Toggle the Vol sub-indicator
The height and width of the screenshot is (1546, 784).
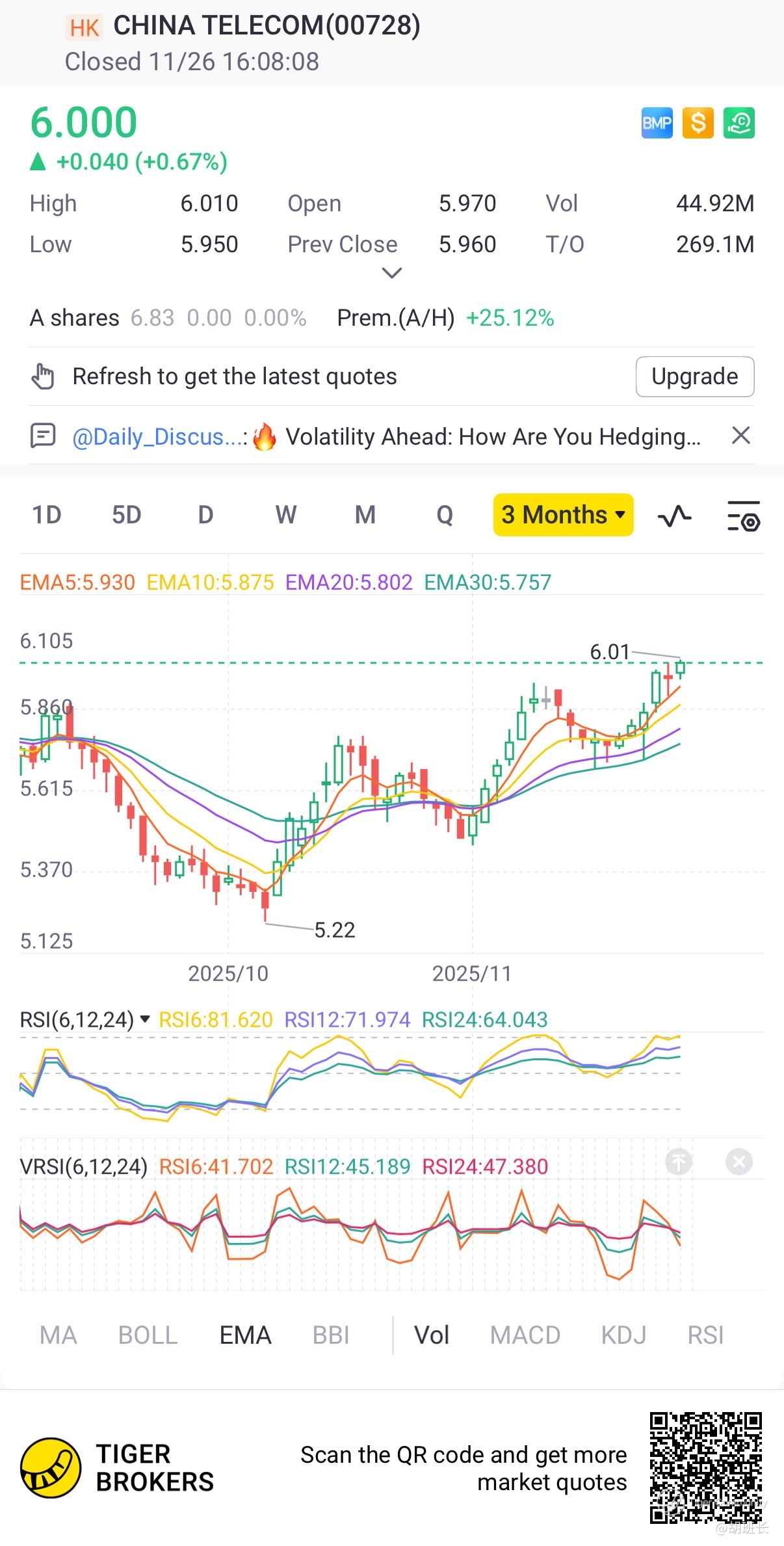[432, 1335]
